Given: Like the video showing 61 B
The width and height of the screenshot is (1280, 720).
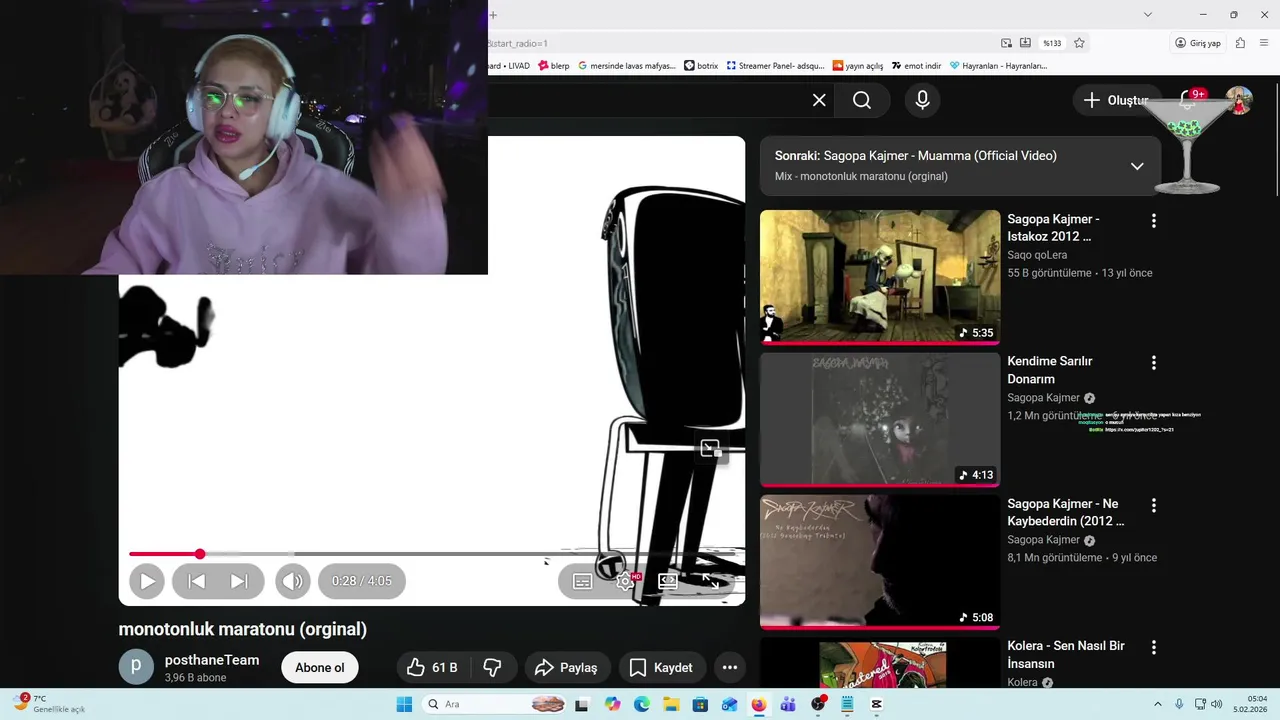Looking at the screenshot, I should click(433, 668).
